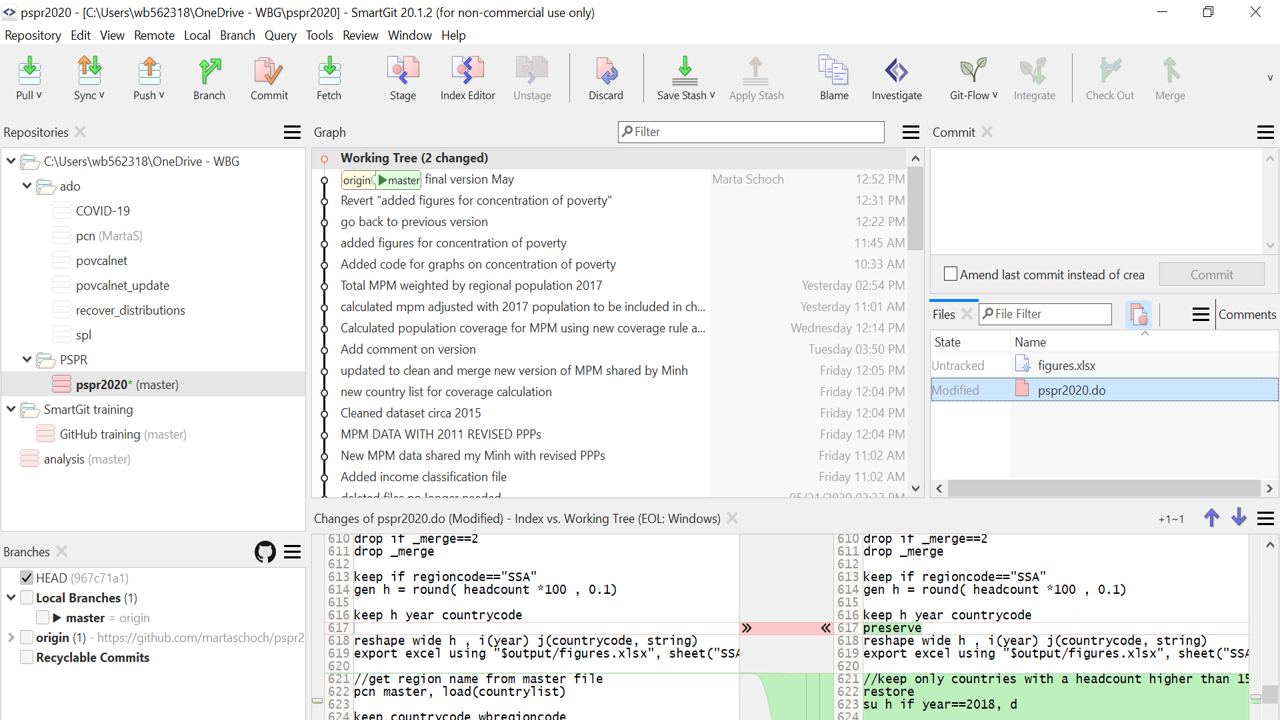Open the Graph panel hamburger menu
This screenshot has width=1280, height=720.
[911, 132]
